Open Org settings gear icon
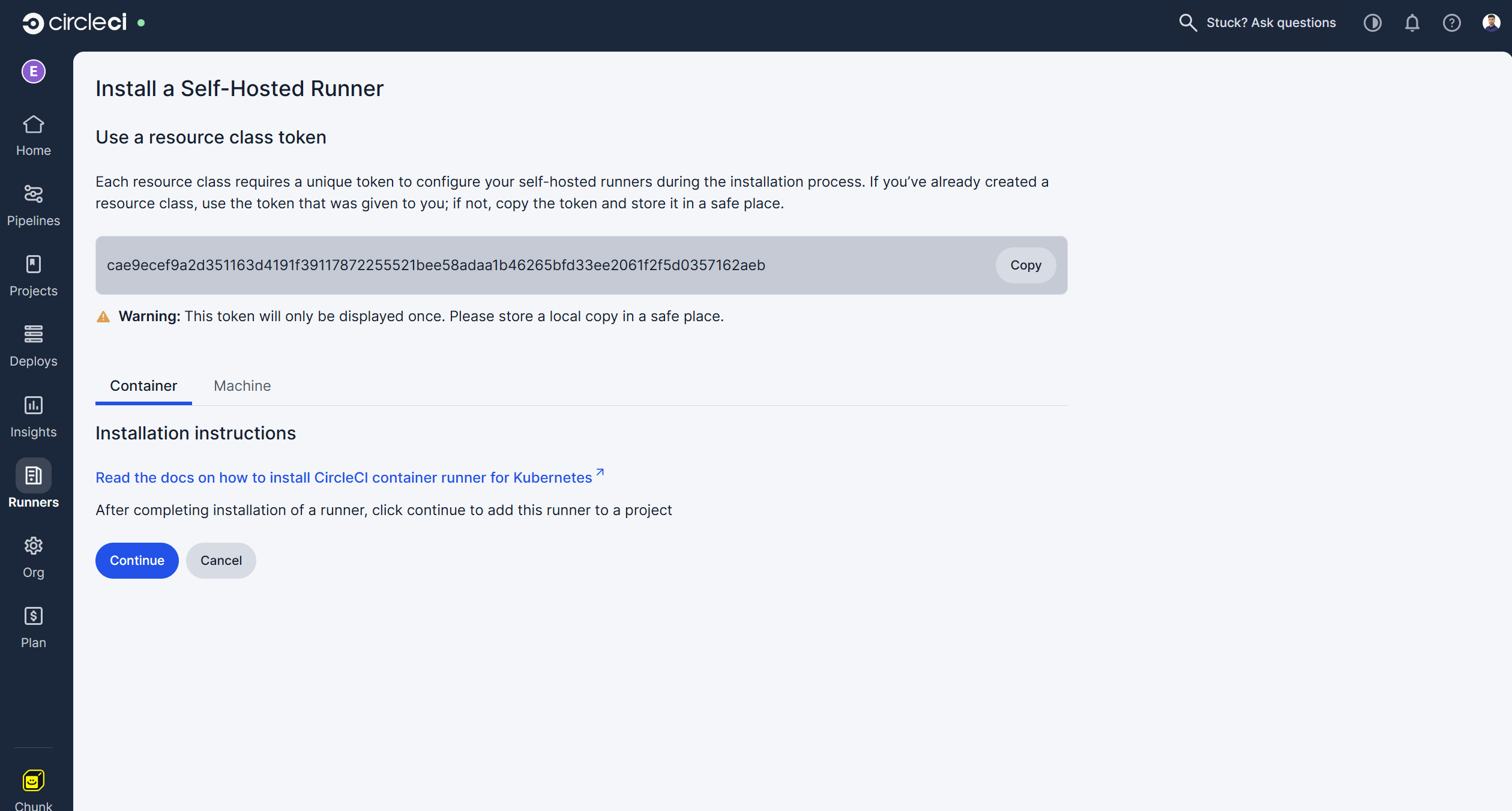The width and height of the screenshot is (1512, 811). tap(34, 546)
